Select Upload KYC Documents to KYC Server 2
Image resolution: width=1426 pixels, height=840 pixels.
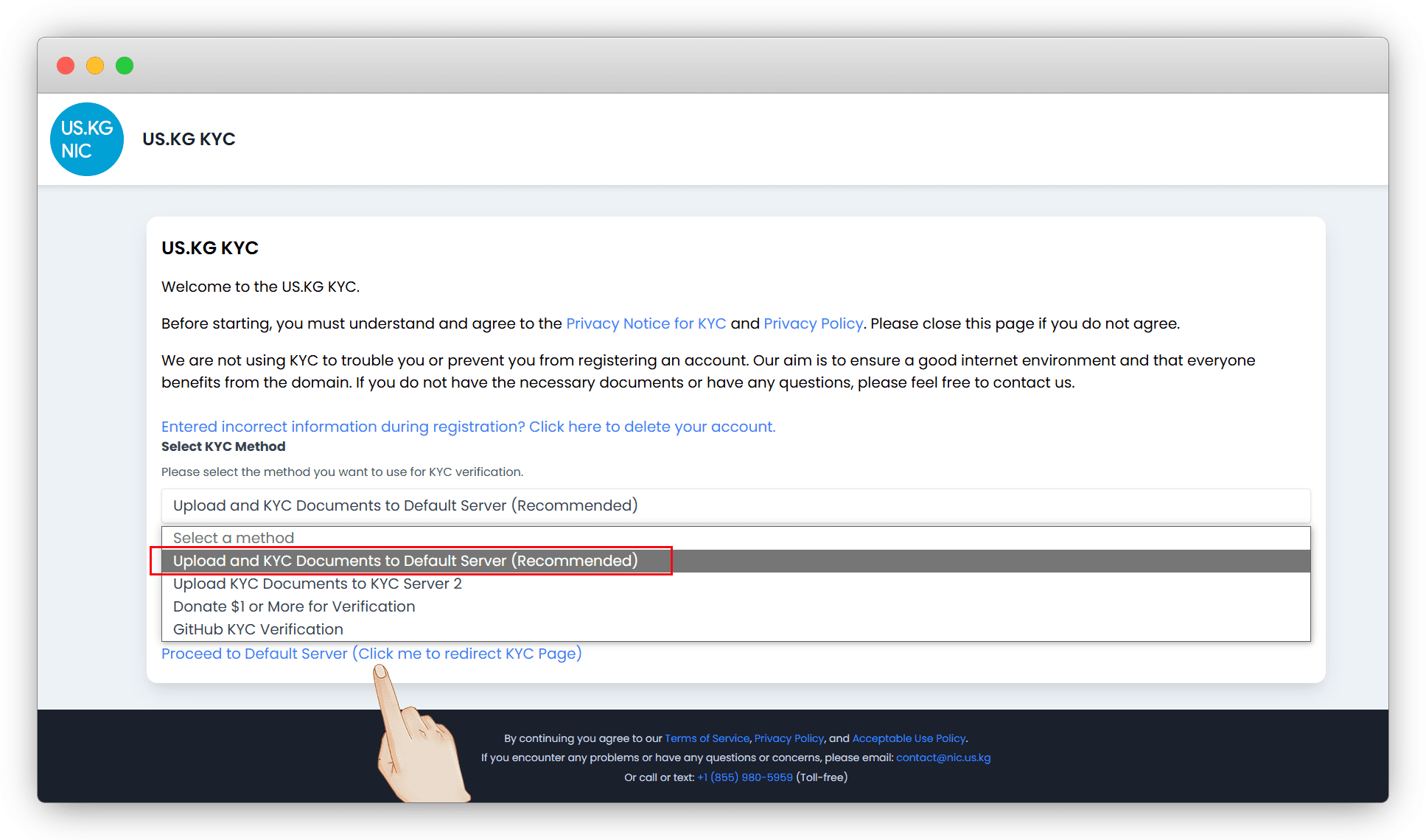[x=317, y=584]
